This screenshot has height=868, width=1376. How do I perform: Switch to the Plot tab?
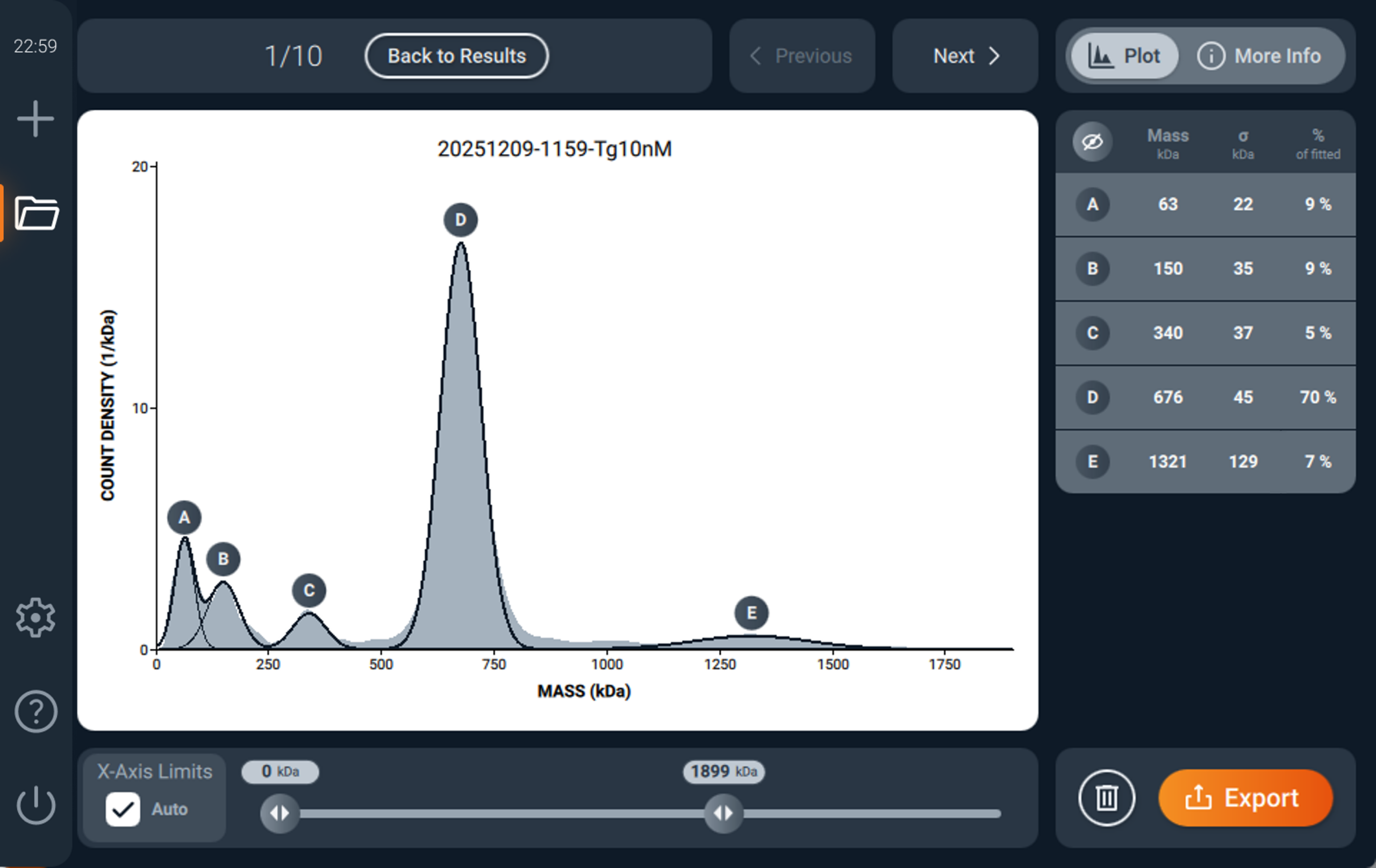[1124, 56]
